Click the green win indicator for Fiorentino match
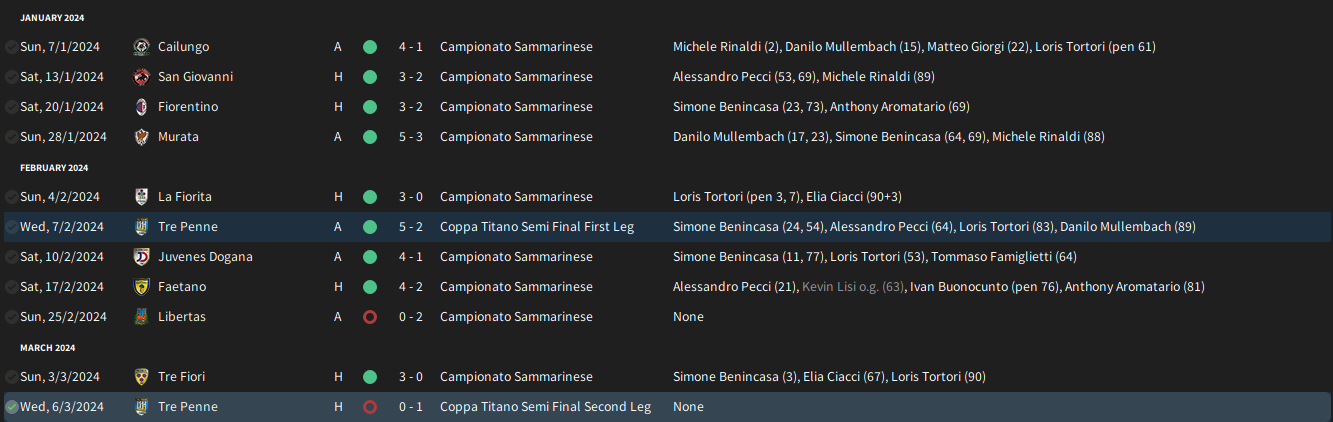The width and height of the screenshot is (1333, 422). [370, 107]
